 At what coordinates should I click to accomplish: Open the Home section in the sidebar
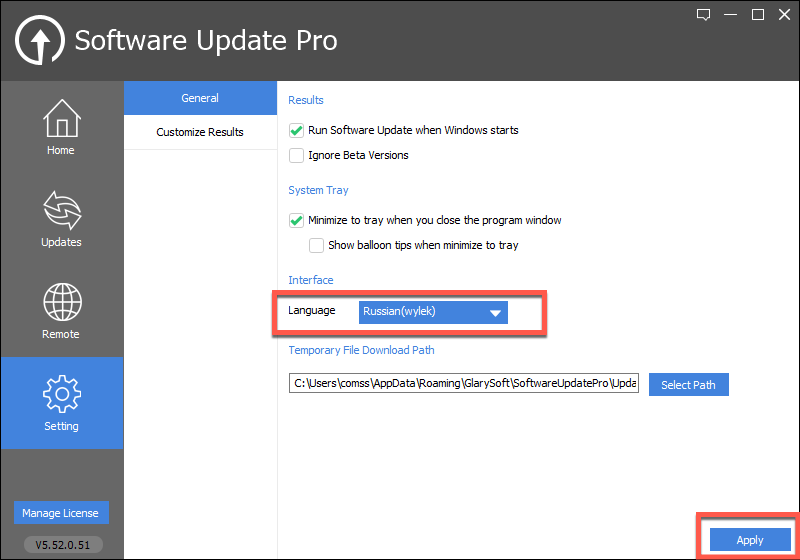[61, 128]
